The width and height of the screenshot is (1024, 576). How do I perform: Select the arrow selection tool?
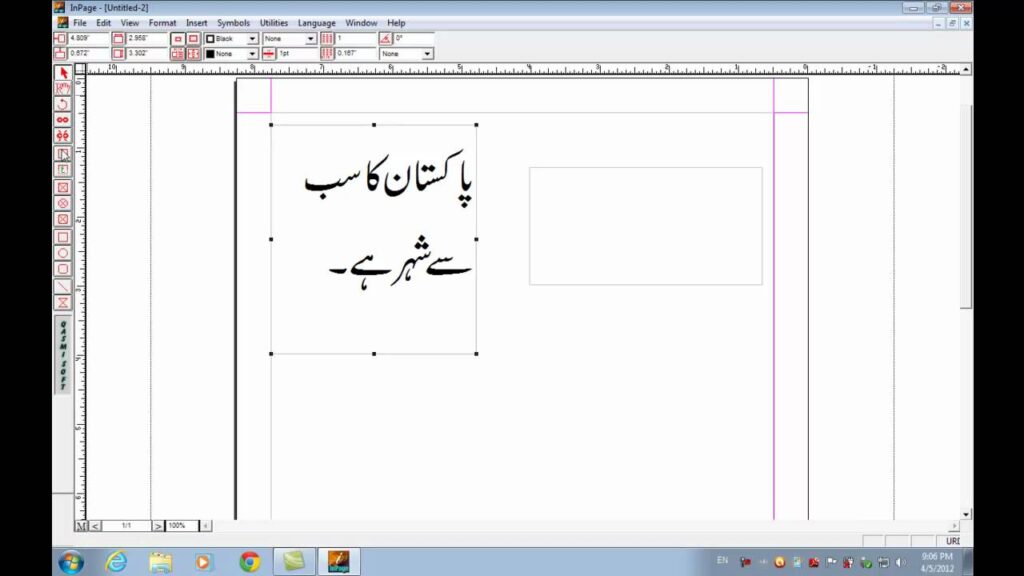click(62, 72)
